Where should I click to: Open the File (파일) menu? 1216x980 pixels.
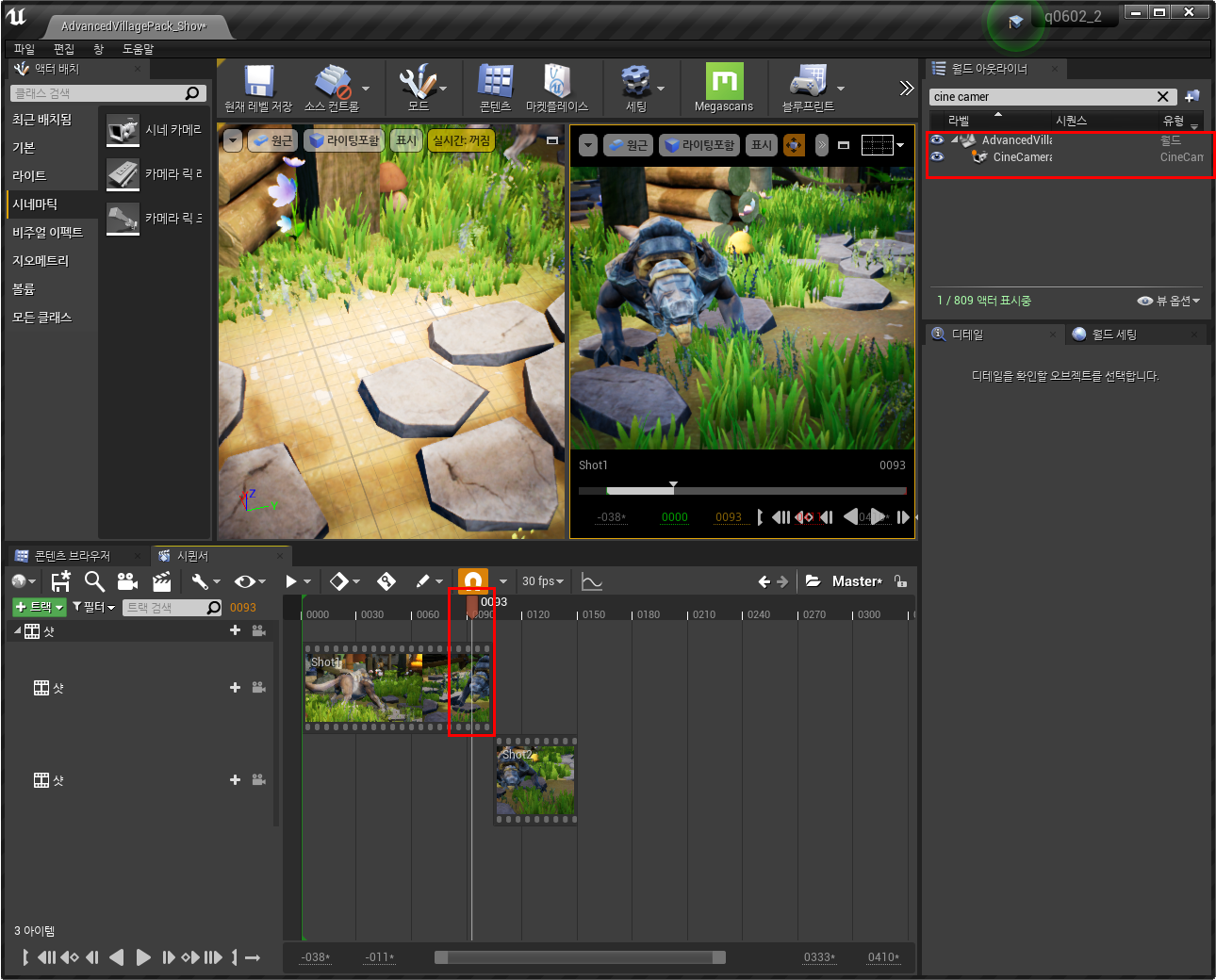pyautogui.click(x=25, y=49)
